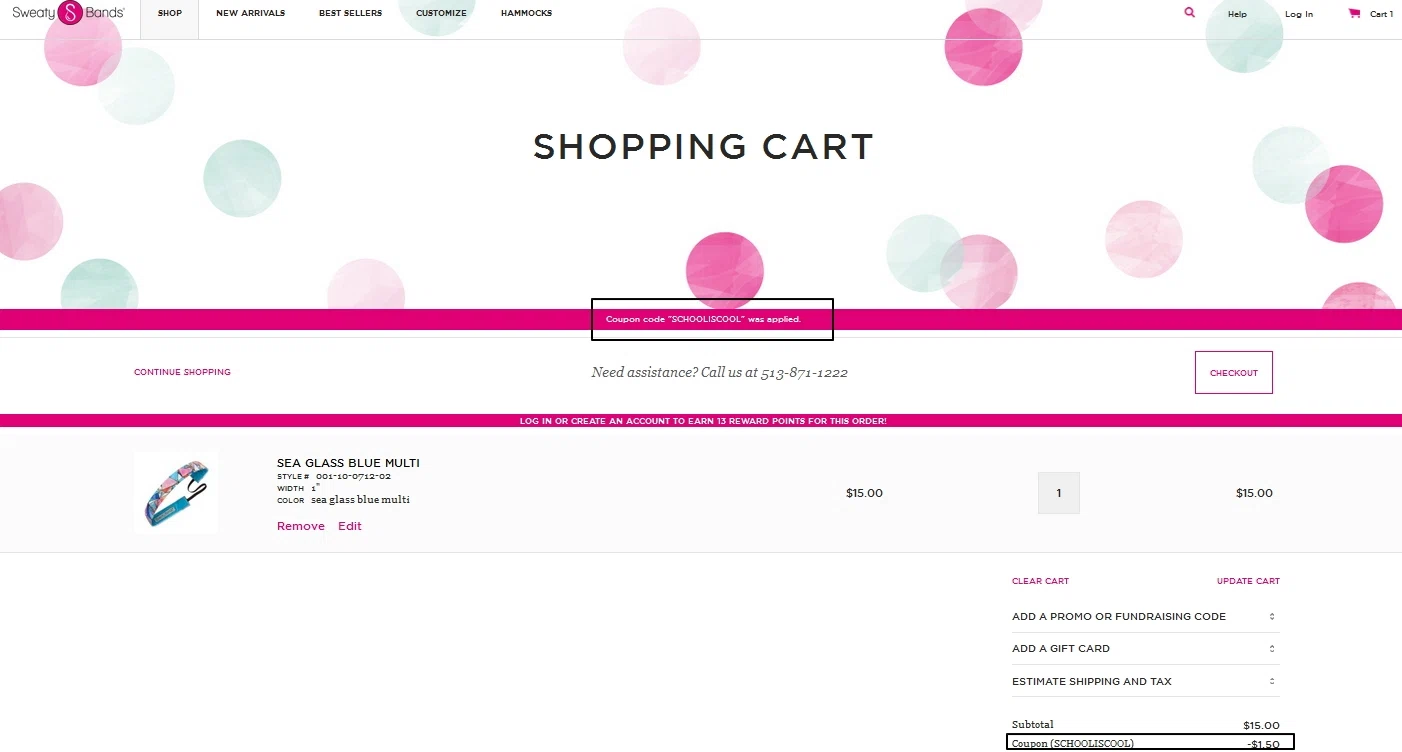Remove Sea Glass Blue Multi from cart

tap(301, 526)
